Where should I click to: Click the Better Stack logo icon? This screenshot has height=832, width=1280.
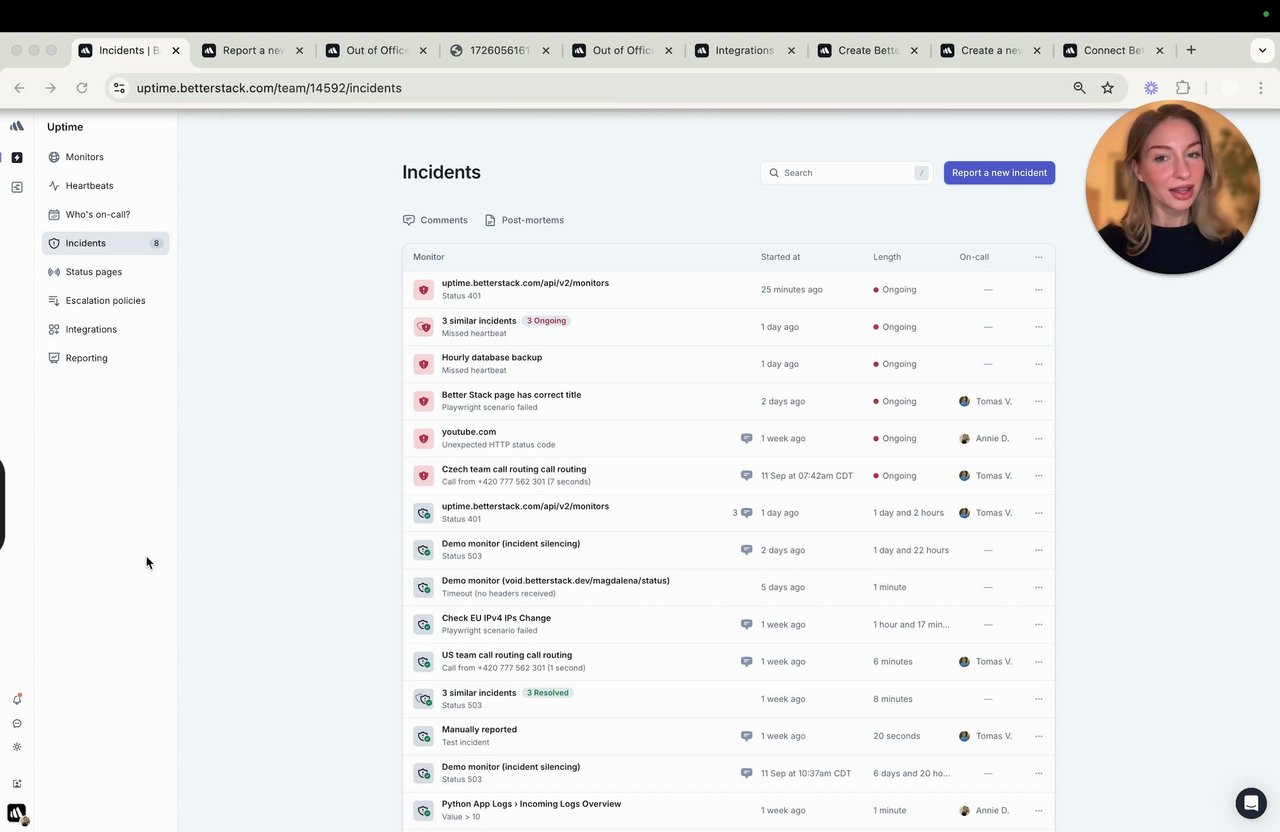click(x=17, y=126)
